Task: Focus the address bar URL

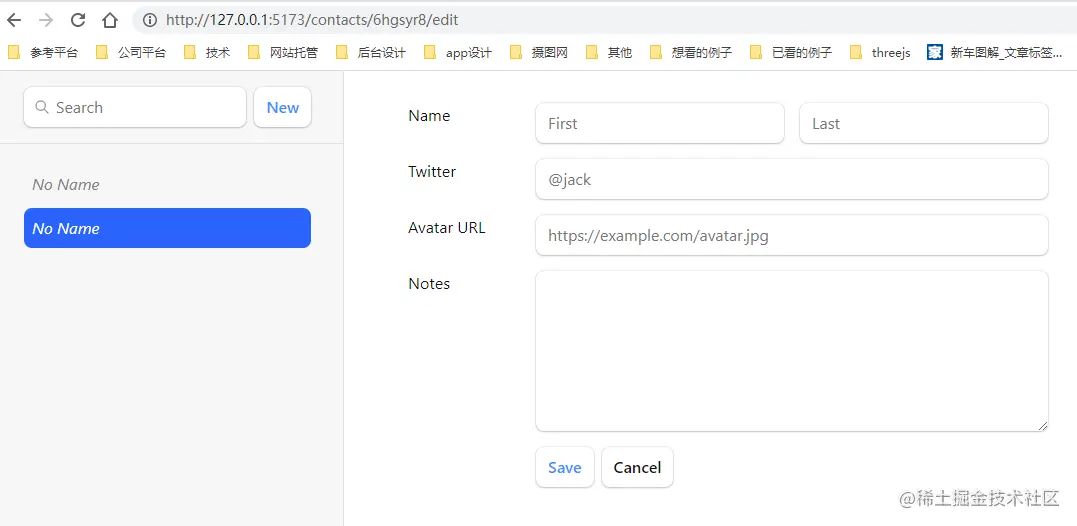Action: pyautogui.click(x=312, y=20)
